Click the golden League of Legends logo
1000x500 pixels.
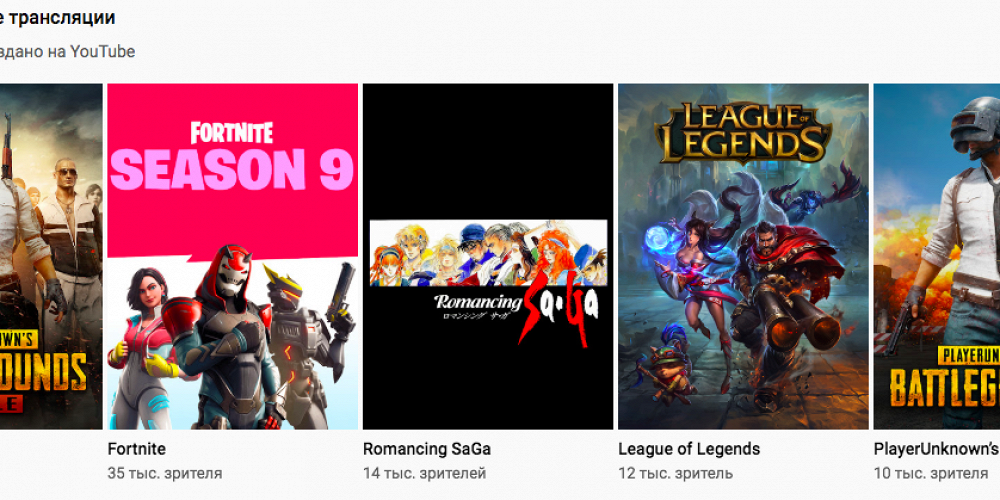743,133
